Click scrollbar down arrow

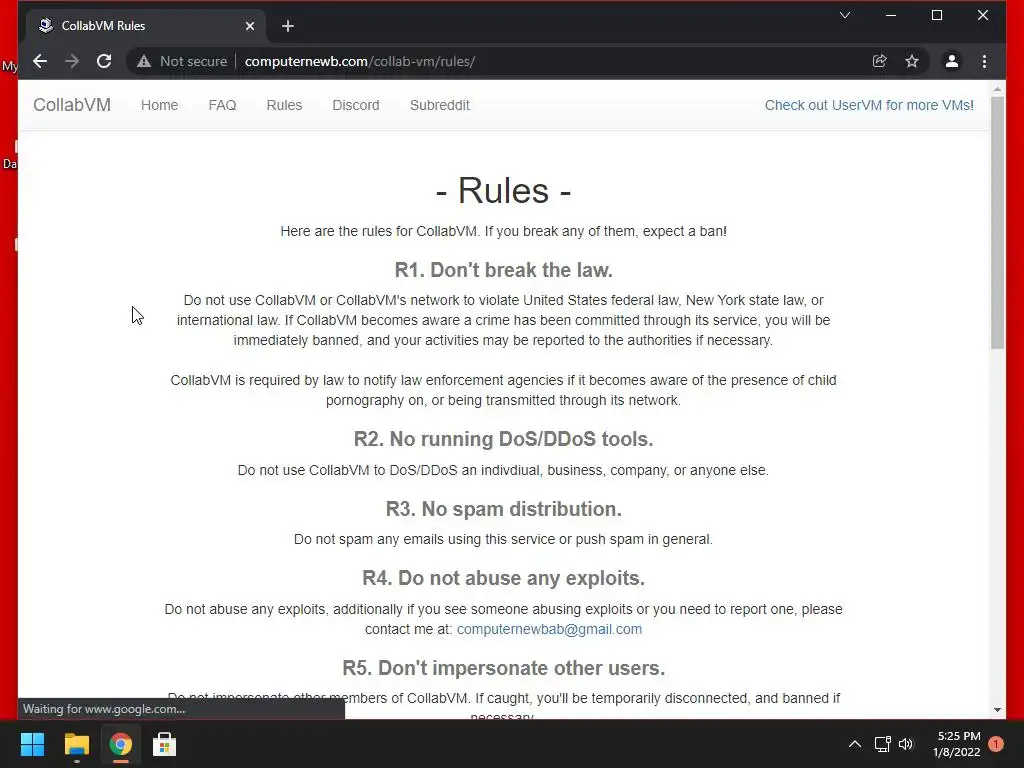(x=997, y=710)
